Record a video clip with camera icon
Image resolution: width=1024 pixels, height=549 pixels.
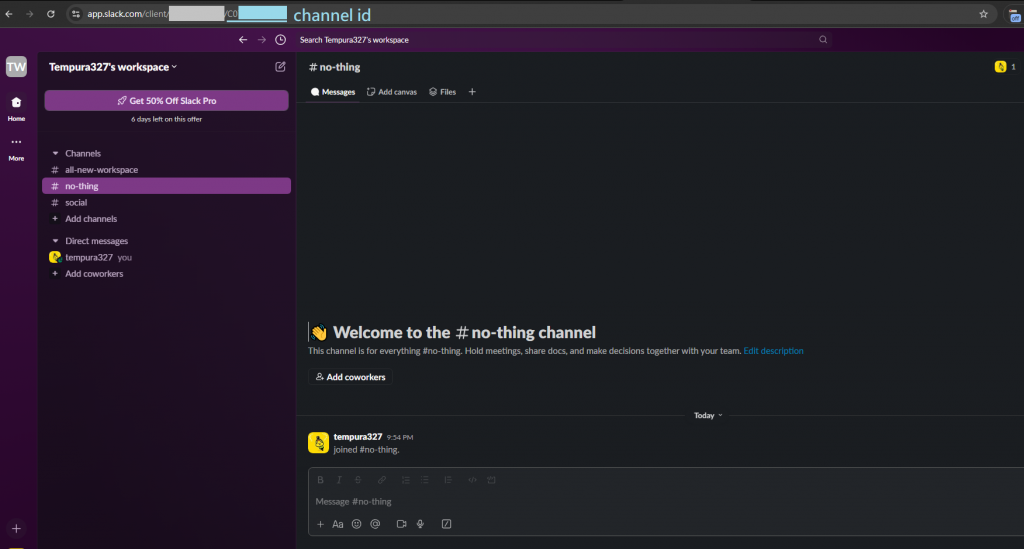[402, 524]
